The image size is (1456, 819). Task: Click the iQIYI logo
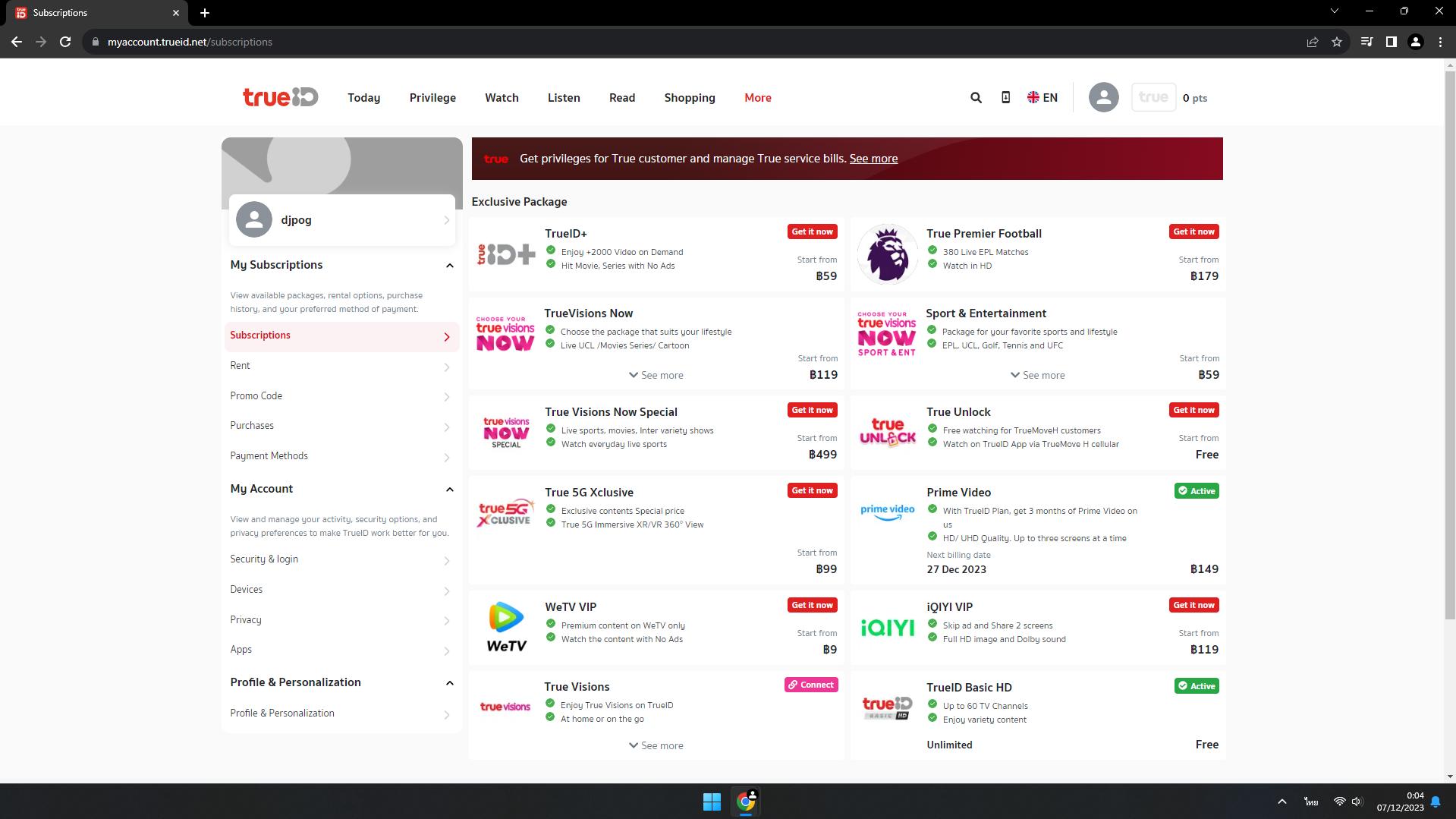point(887,628)
